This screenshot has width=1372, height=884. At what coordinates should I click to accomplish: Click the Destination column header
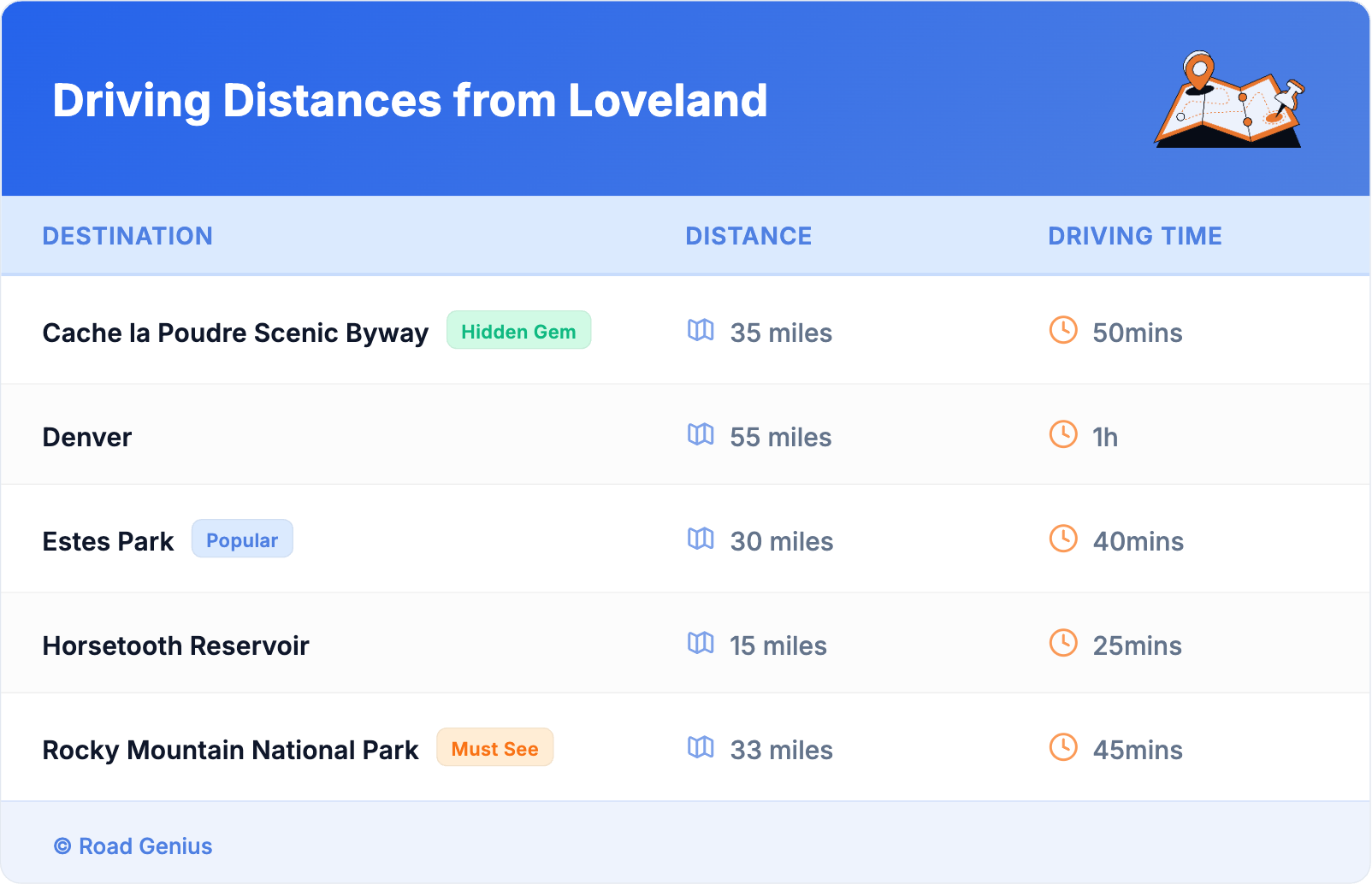(x=127, y=236)
